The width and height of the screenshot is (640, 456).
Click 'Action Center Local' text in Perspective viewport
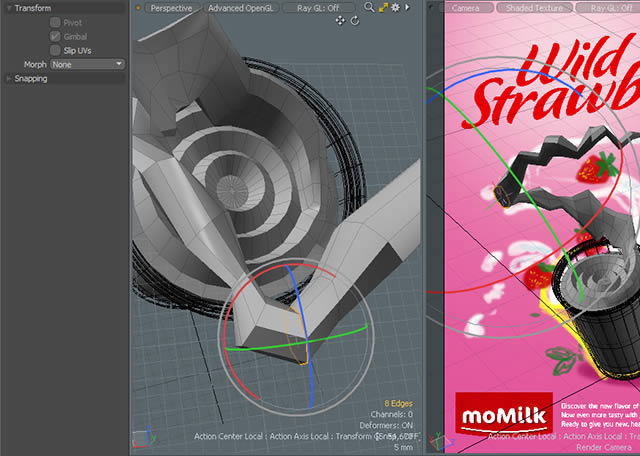pyautogui.click(x=228, y=436)
